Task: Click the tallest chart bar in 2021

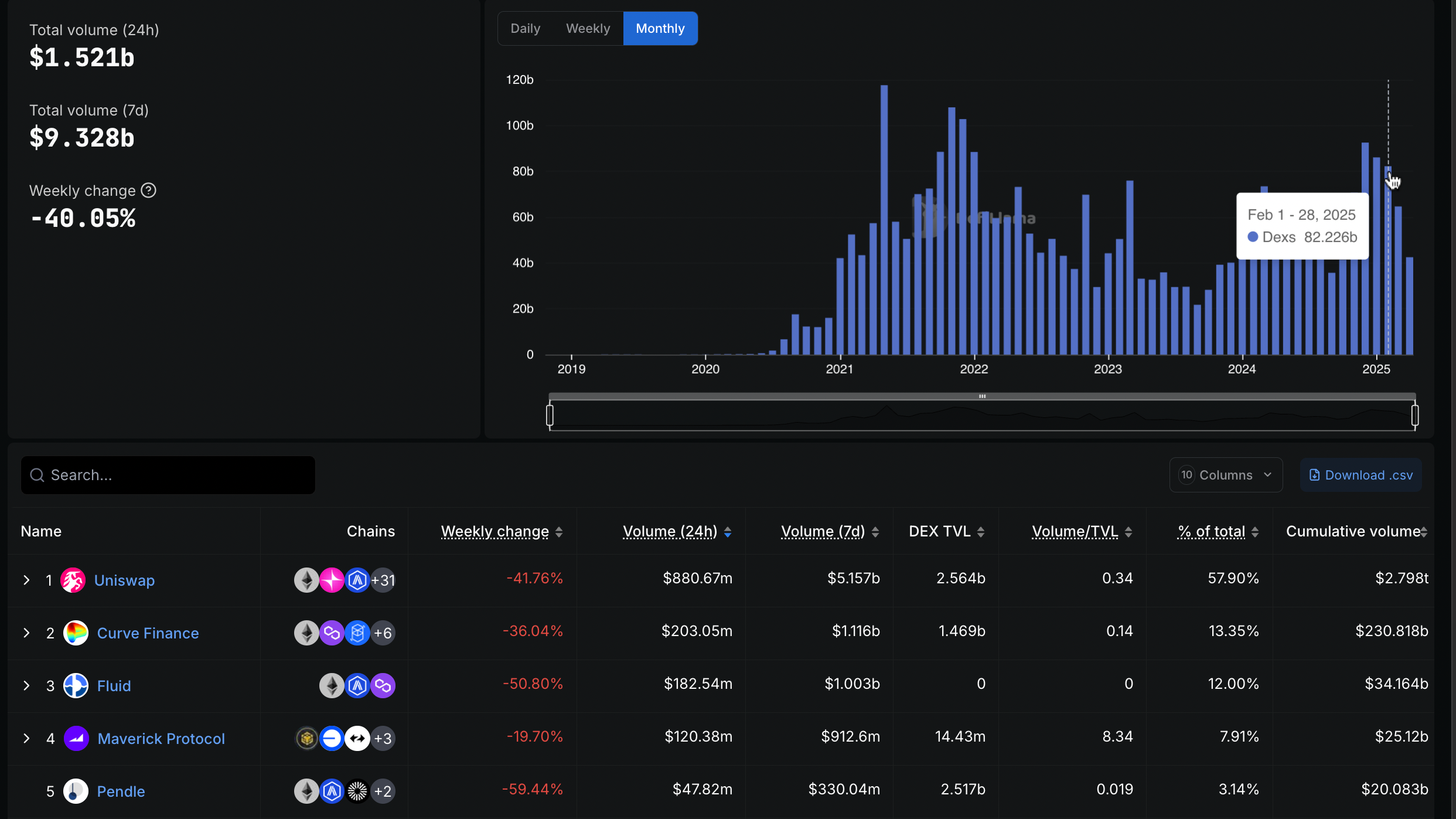Action: click(884, 220)
